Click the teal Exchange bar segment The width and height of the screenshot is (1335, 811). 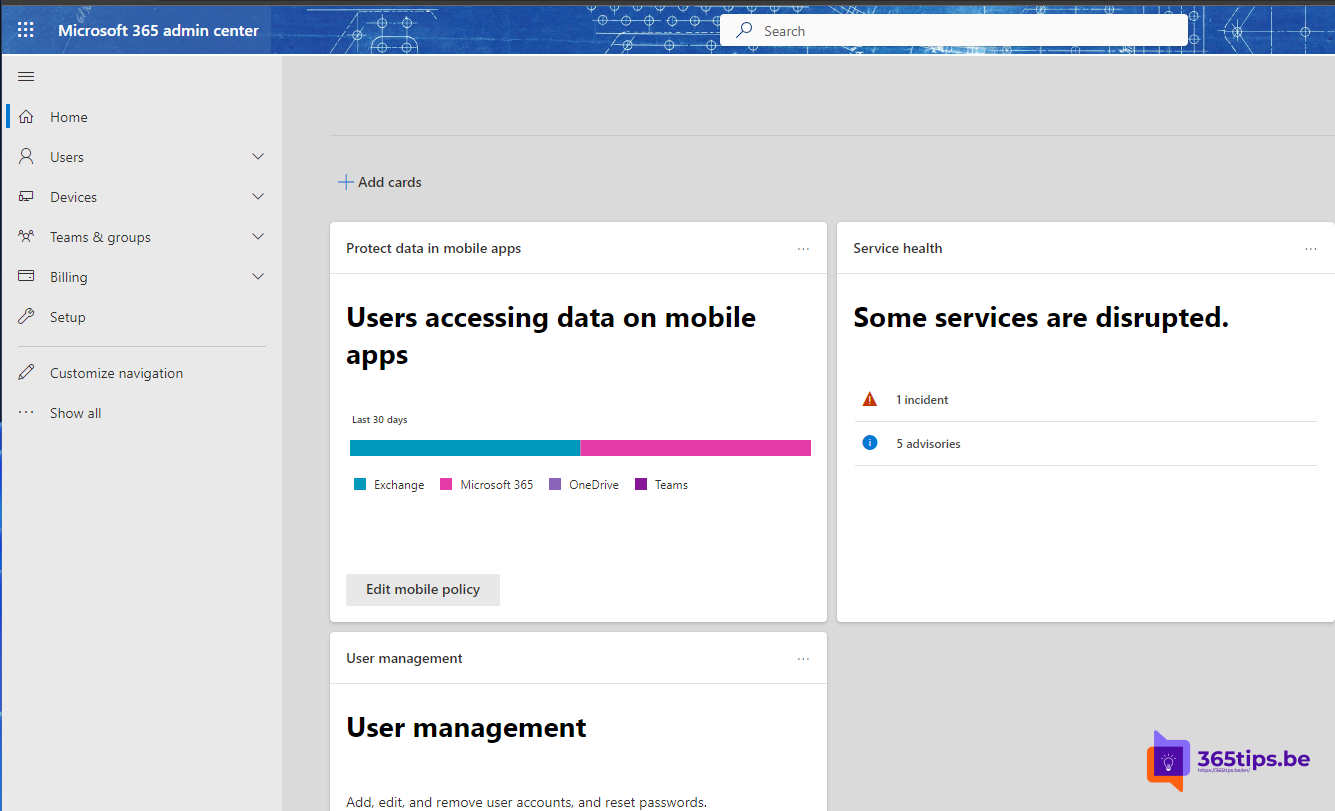[x=465, y=448]
